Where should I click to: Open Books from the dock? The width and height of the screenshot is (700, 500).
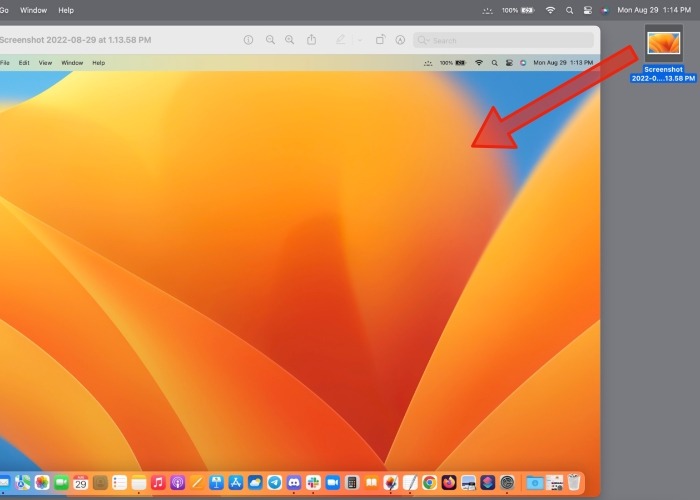click(x=371, y=483)
